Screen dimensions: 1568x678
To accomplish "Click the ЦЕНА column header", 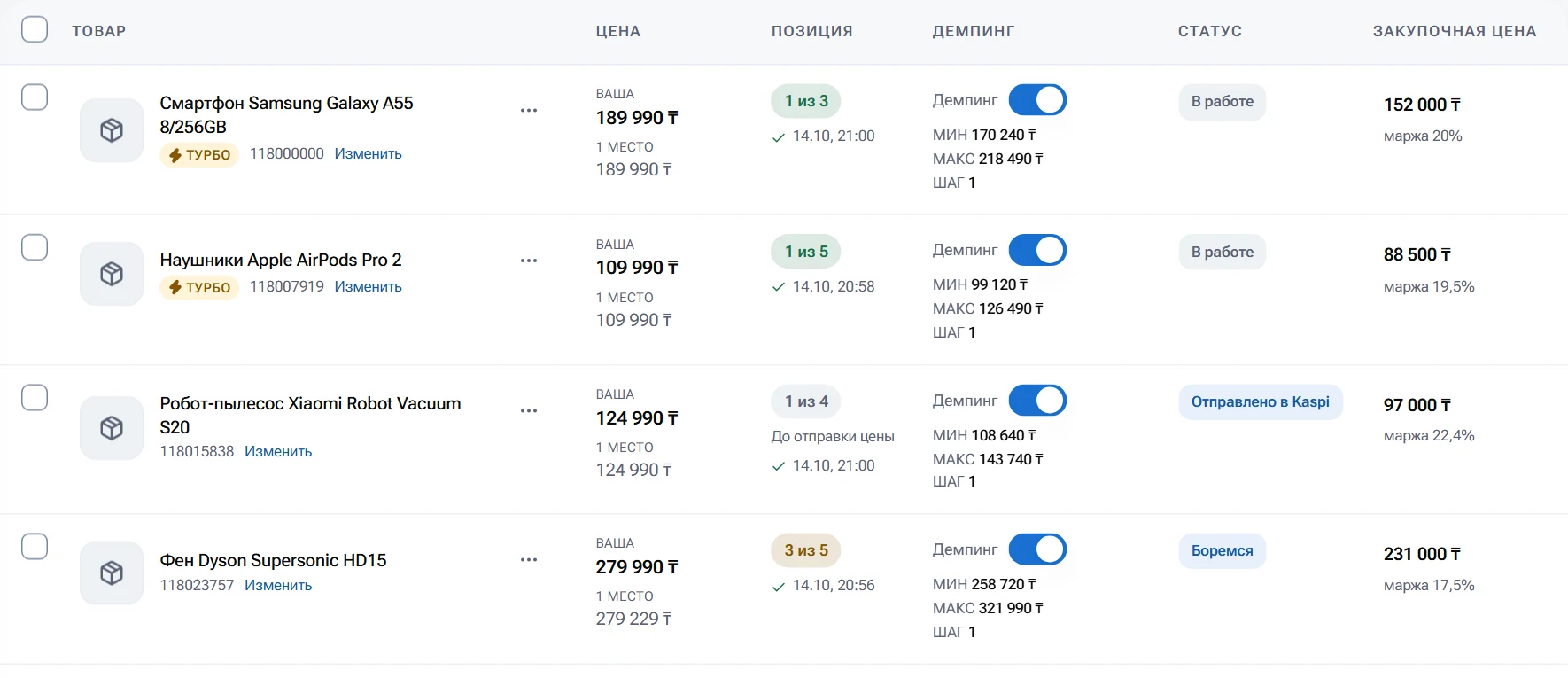I will tap(618, 31).
